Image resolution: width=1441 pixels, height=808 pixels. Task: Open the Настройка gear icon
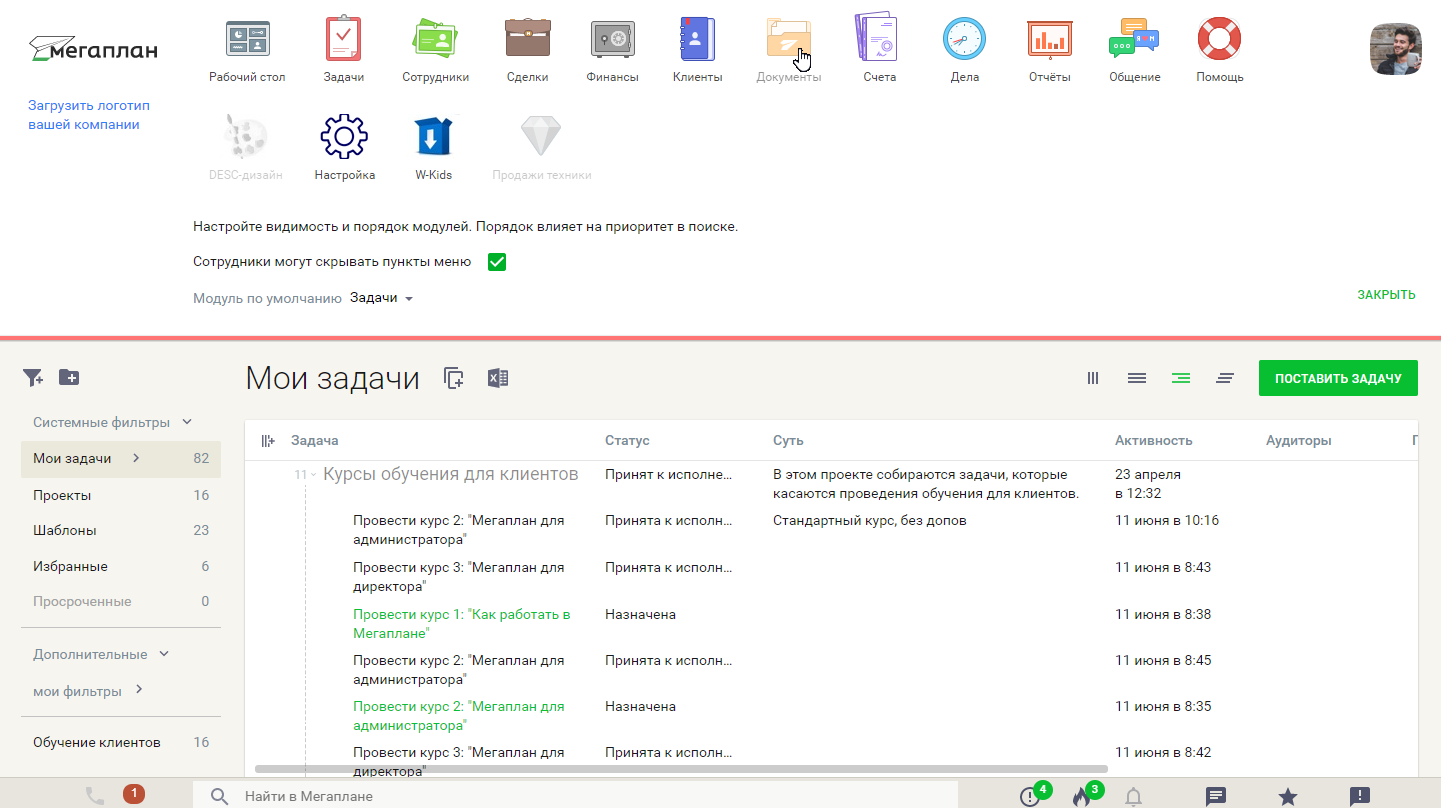(344, 136)
